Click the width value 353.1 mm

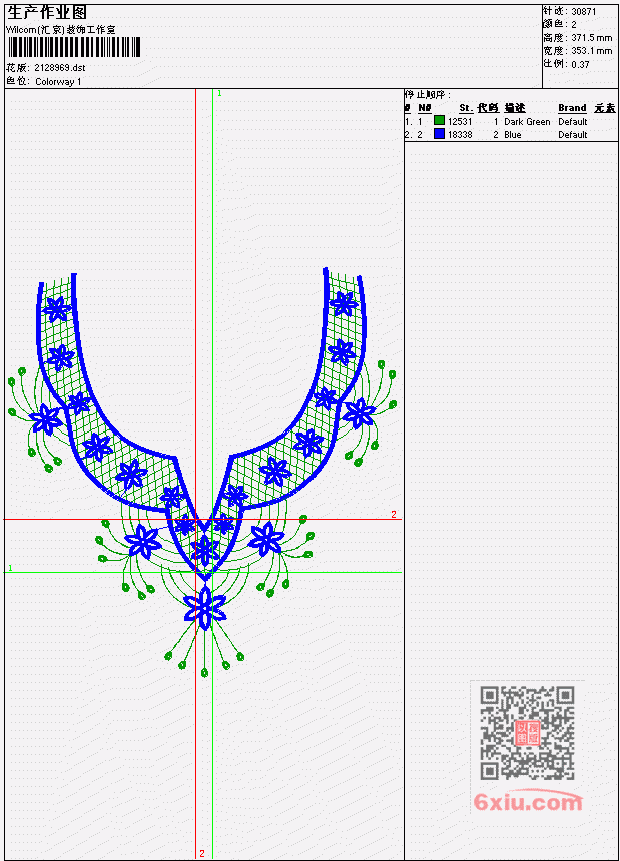tap(591, 51)
